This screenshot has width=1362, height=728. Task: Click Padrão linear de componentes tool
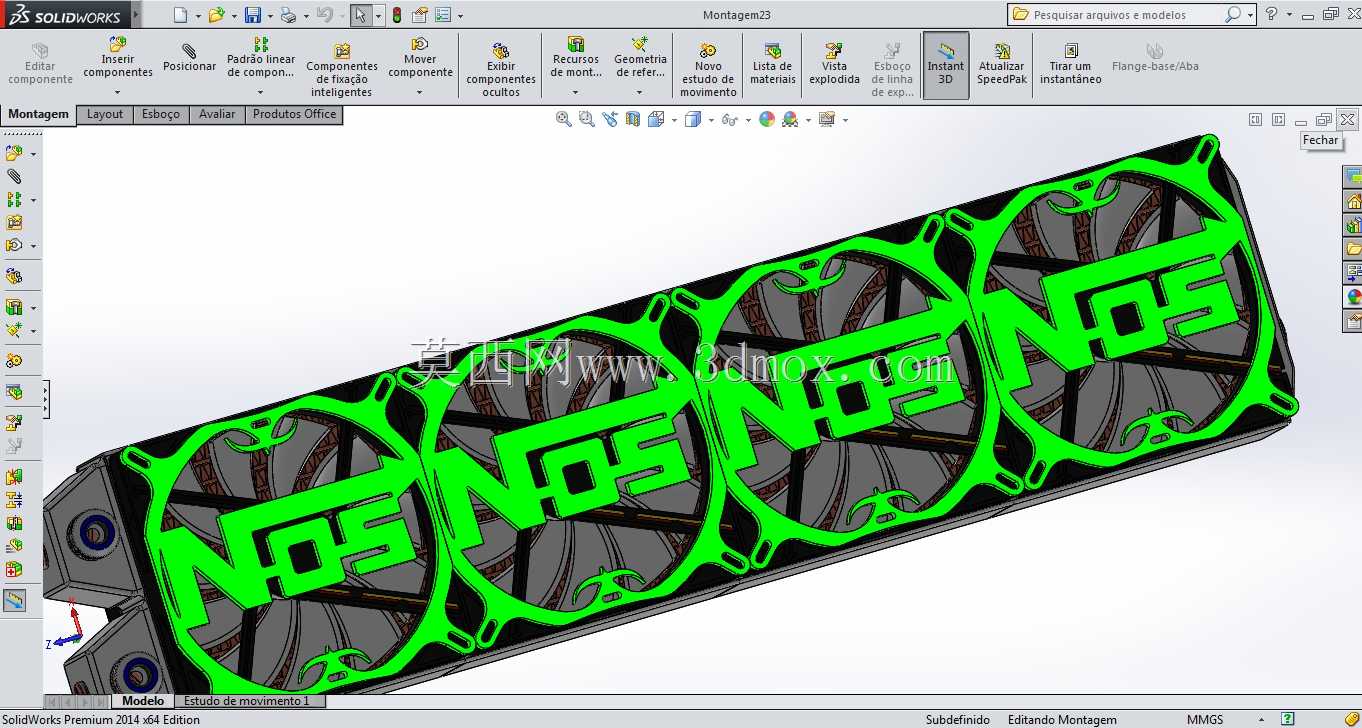pos(261,58)
